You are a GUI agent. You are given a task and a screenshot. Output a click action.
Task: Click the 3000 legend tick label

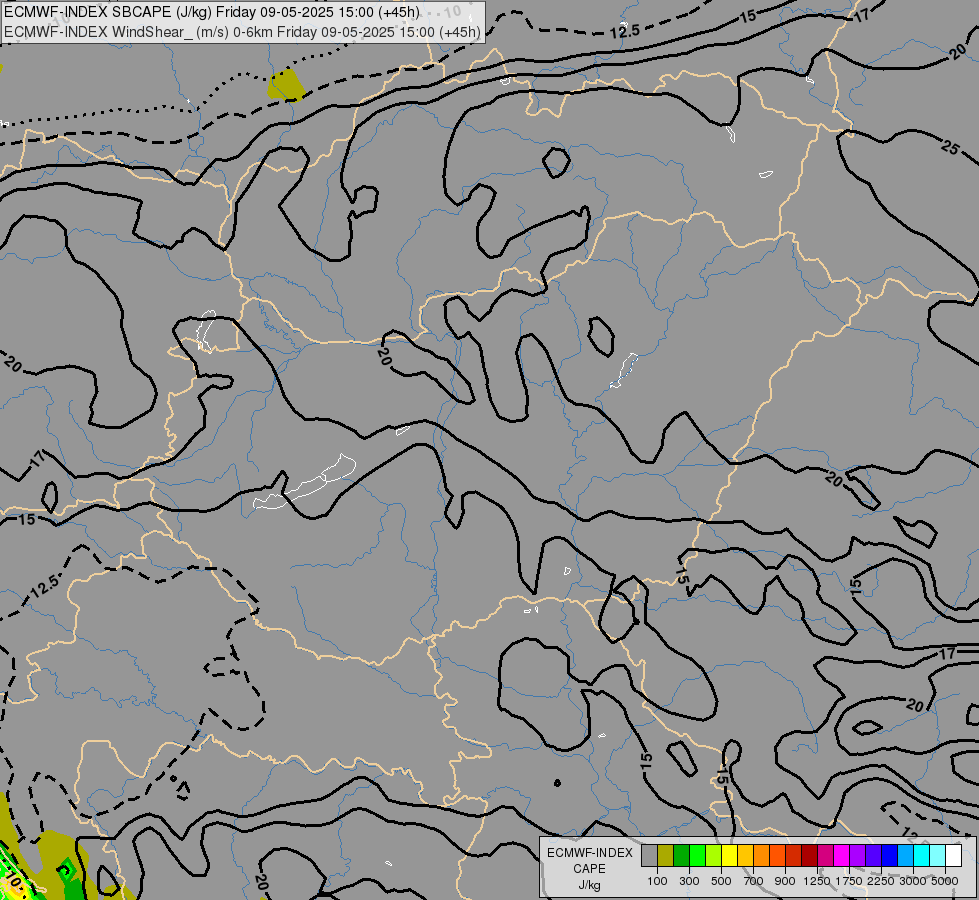(x=913, y=881)
